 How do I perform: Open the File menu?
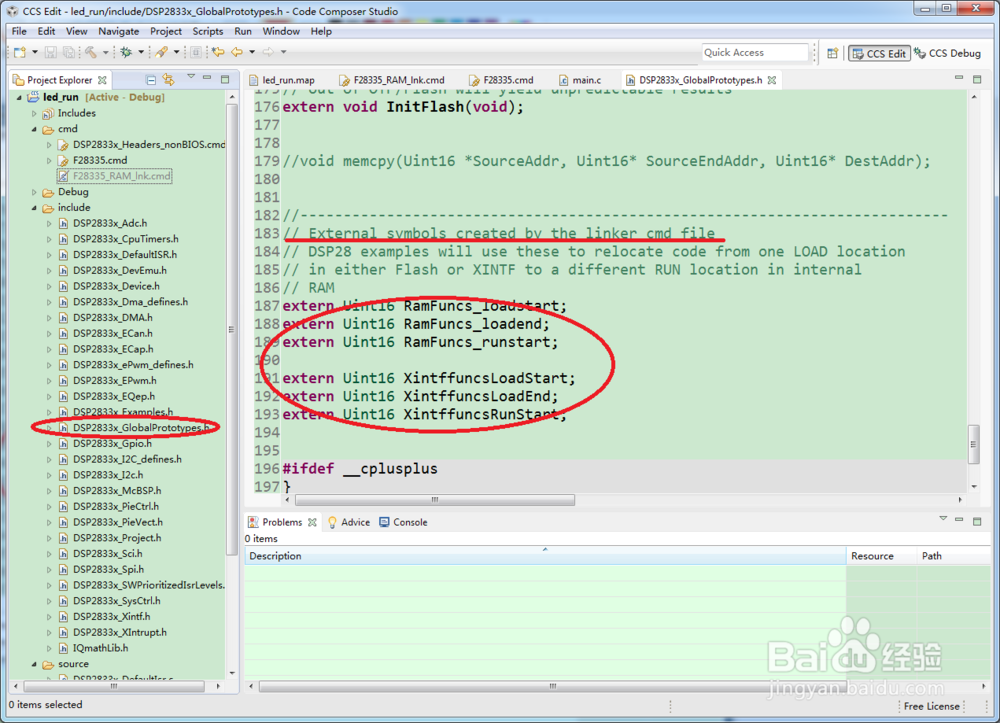click(x=19, y=31)
